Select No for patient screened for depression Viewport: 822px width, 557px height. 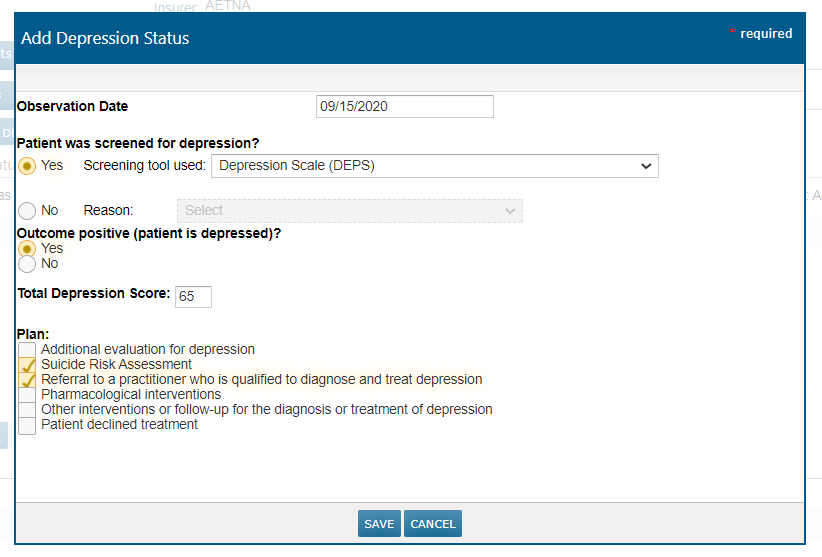[27, 211]
